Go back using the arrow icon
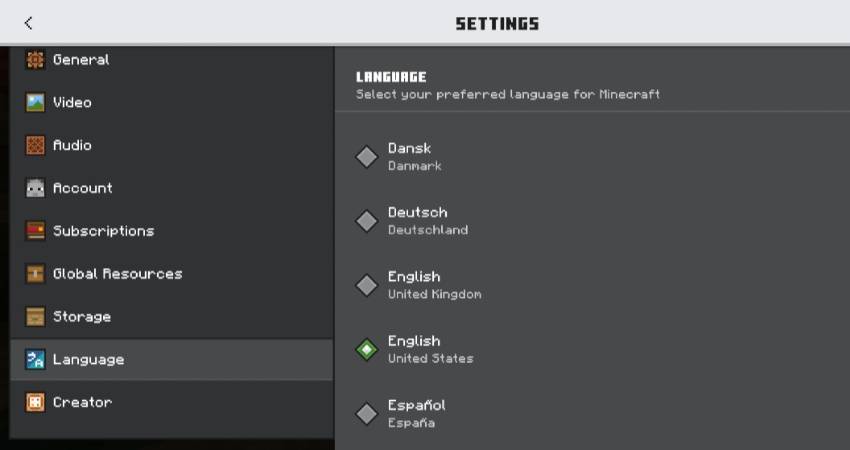850x450 pixels. [28, 23]
